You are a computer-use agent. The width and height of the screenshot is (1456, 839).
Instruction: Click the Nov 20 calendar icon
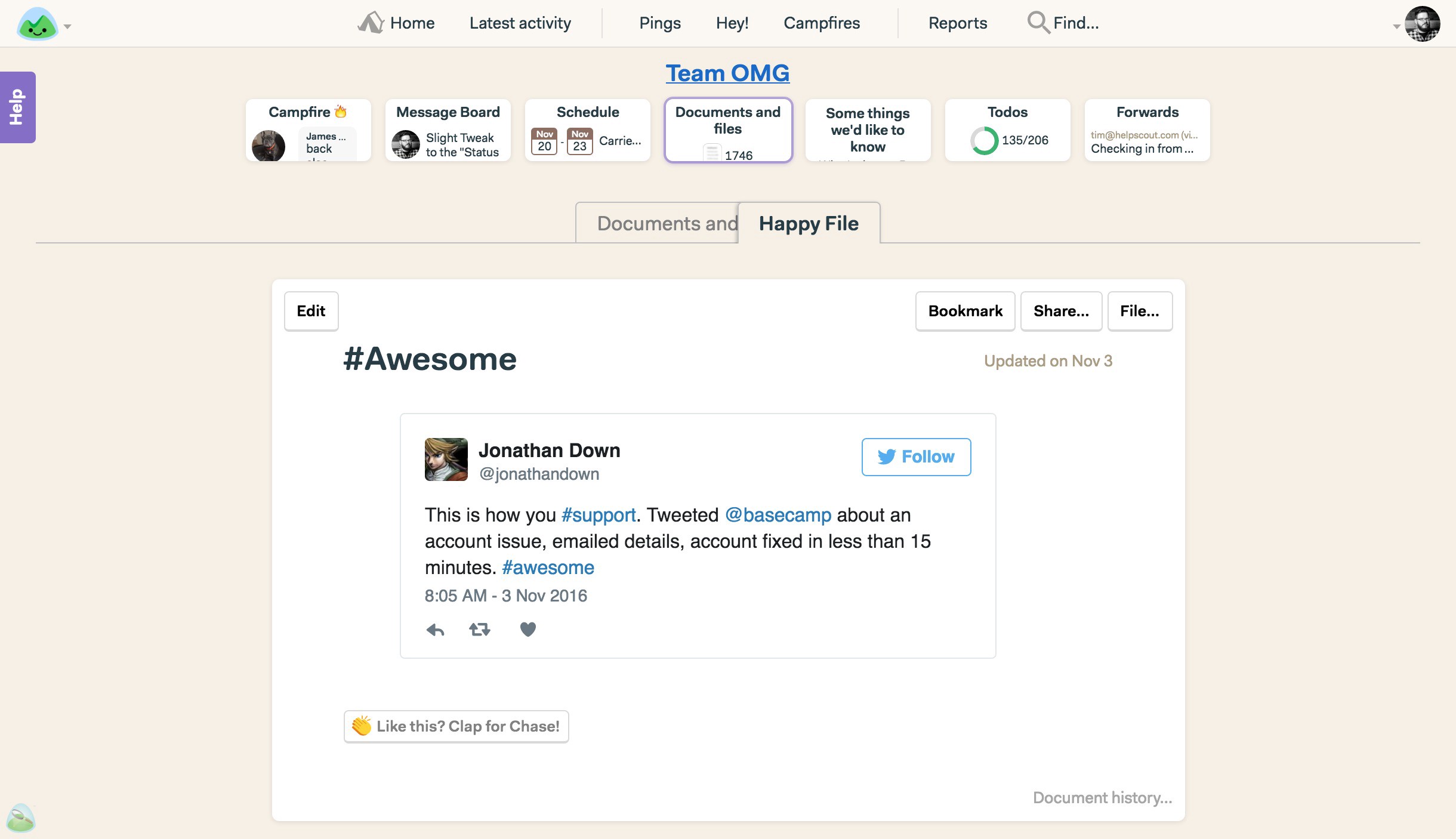[x=544, y=141]
